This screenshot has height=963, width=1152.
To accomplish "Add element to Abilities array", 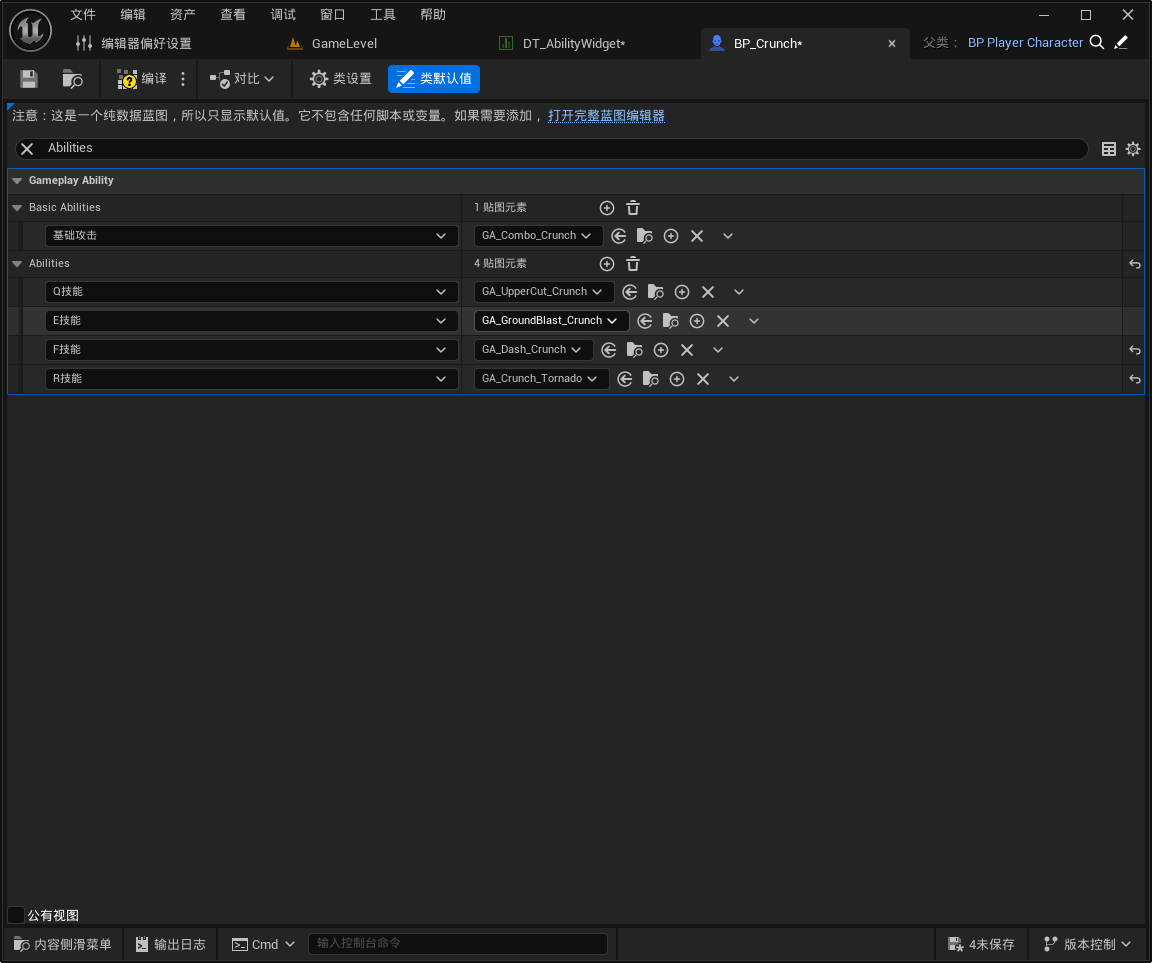I will point(607,264).
